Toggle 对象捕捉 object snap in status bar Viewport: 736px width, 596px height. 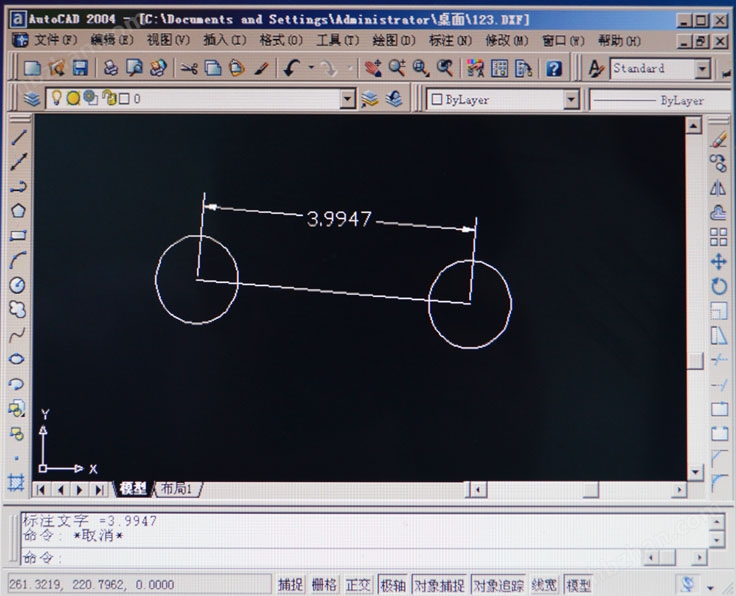tap(438, 585)
